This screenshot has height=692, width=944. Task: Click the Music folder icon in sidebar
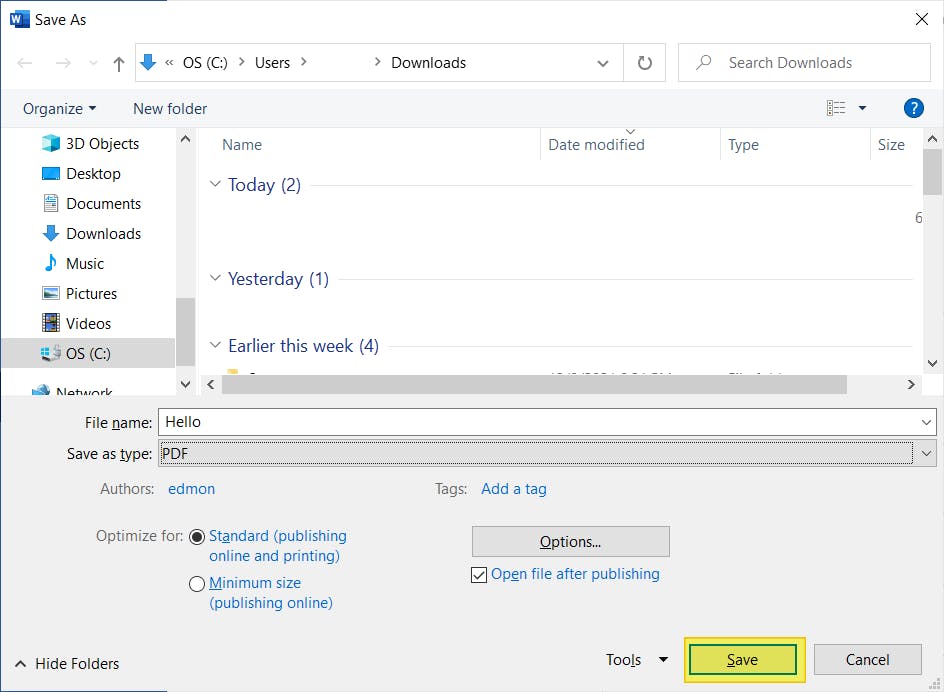(51, 264)
